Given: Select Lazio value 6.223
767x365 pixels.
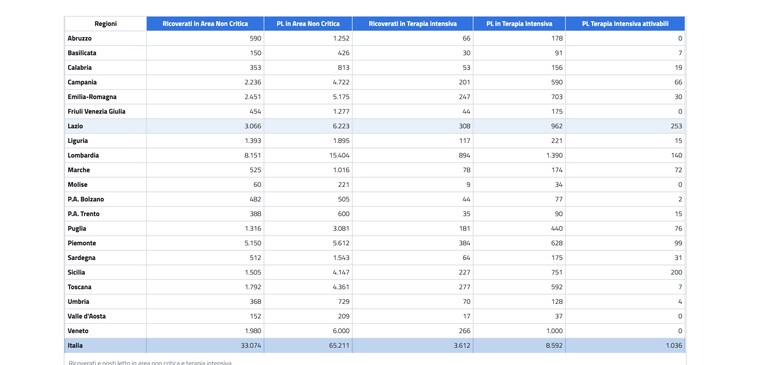Looking at the screenshot, I should click(x=341, y=126).
